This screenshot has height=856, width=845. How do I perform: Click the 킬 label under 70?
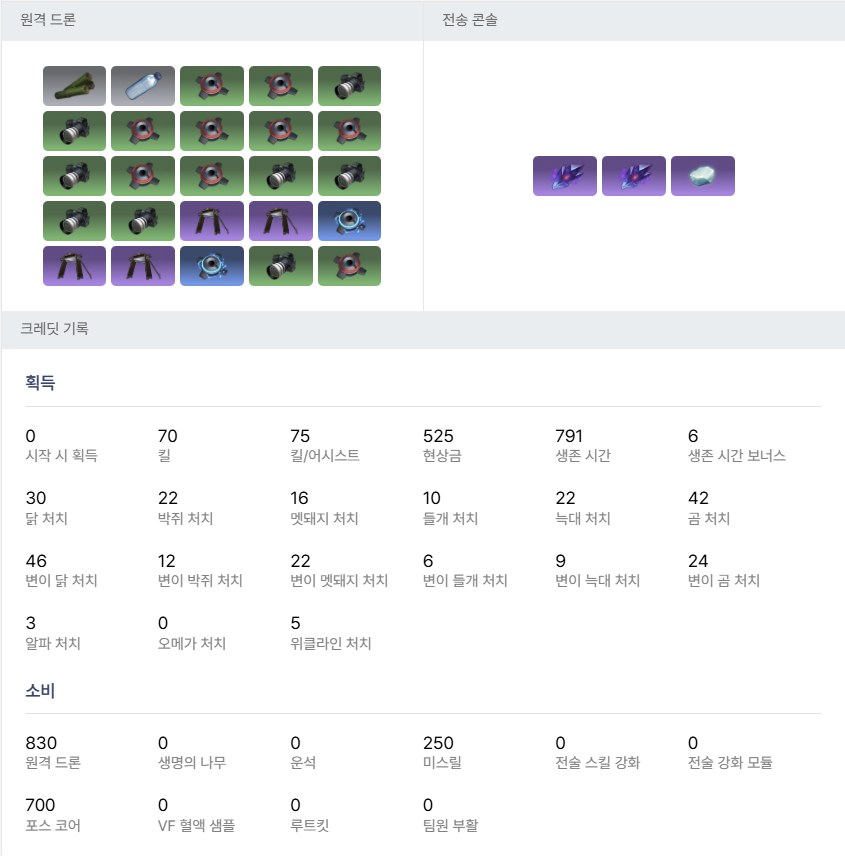(164, 456)
